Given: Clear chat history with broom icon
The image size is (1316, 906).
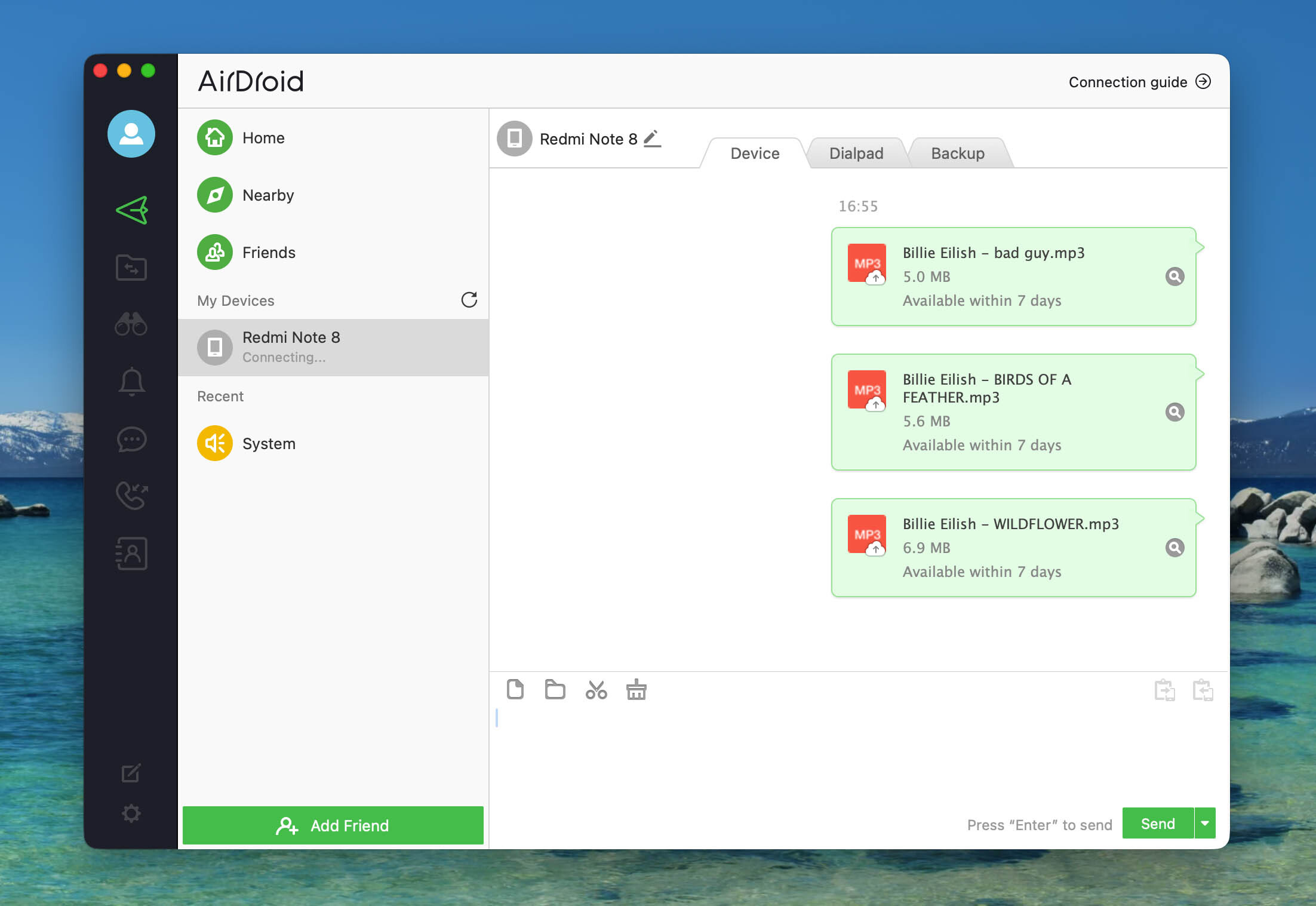Looking at the screenshot, I should click(x=636, y=690).
